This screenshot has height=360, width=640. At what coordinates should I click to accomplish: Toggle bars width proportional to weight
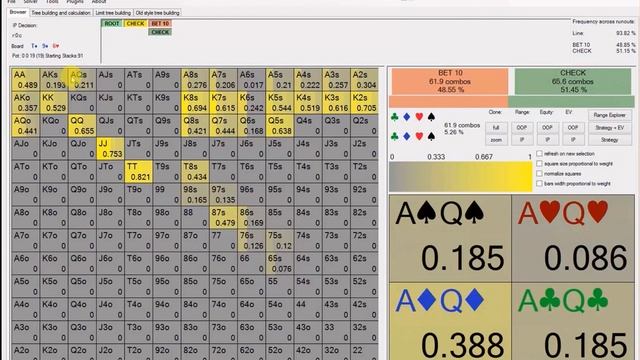539,183
